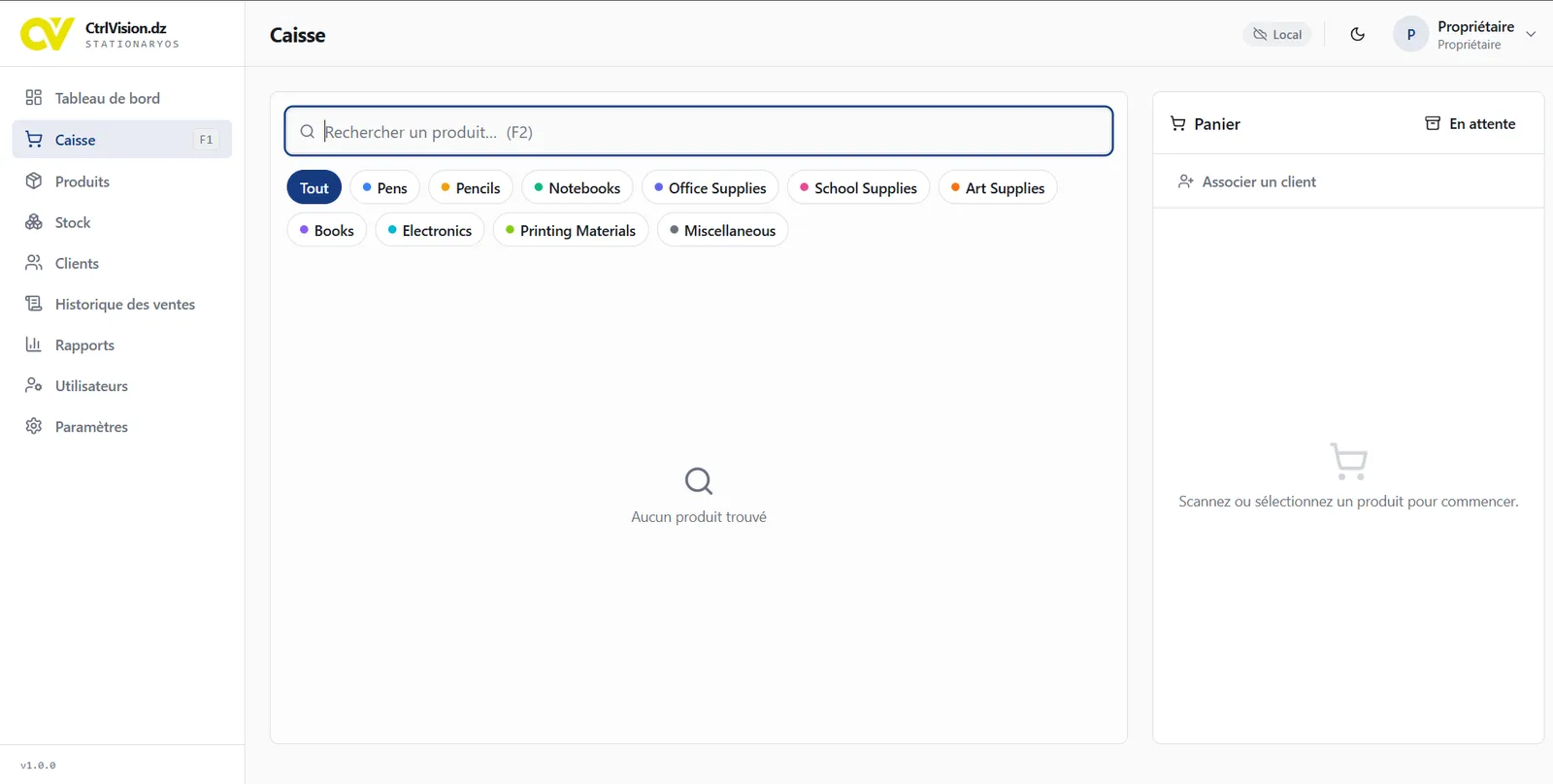Open the Stock section

(x=122, y=222)
